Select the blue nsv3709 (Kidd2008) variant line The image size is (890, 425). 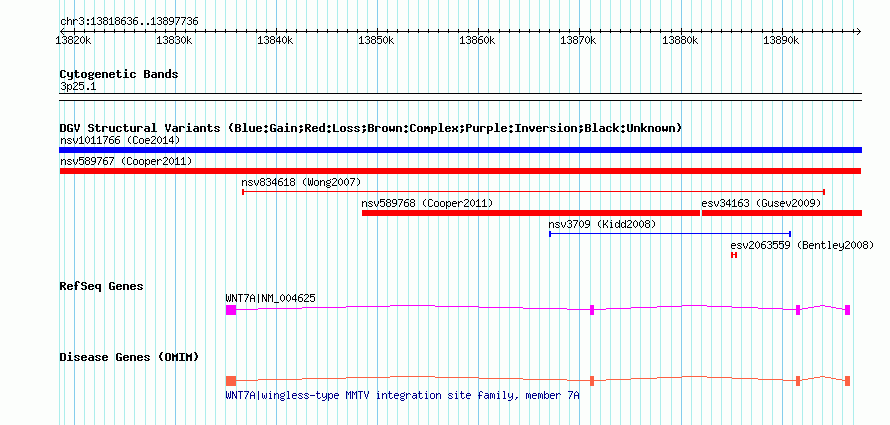[x=670, y=234]
